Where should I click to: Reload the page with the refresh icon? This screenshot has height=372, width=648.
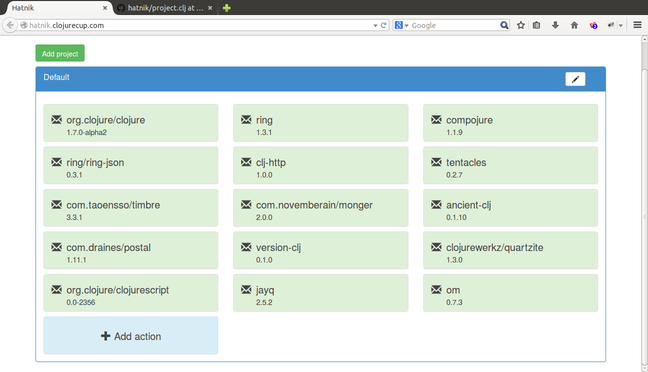(x=384, y=25)
